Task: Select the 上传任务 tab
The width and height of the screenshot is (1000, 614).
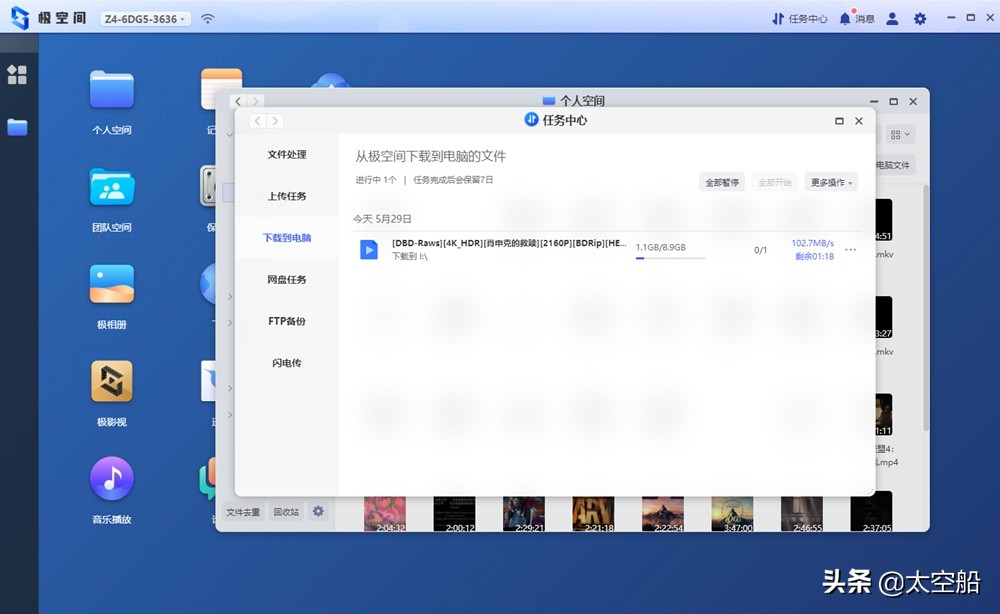Action: [286, 196]
